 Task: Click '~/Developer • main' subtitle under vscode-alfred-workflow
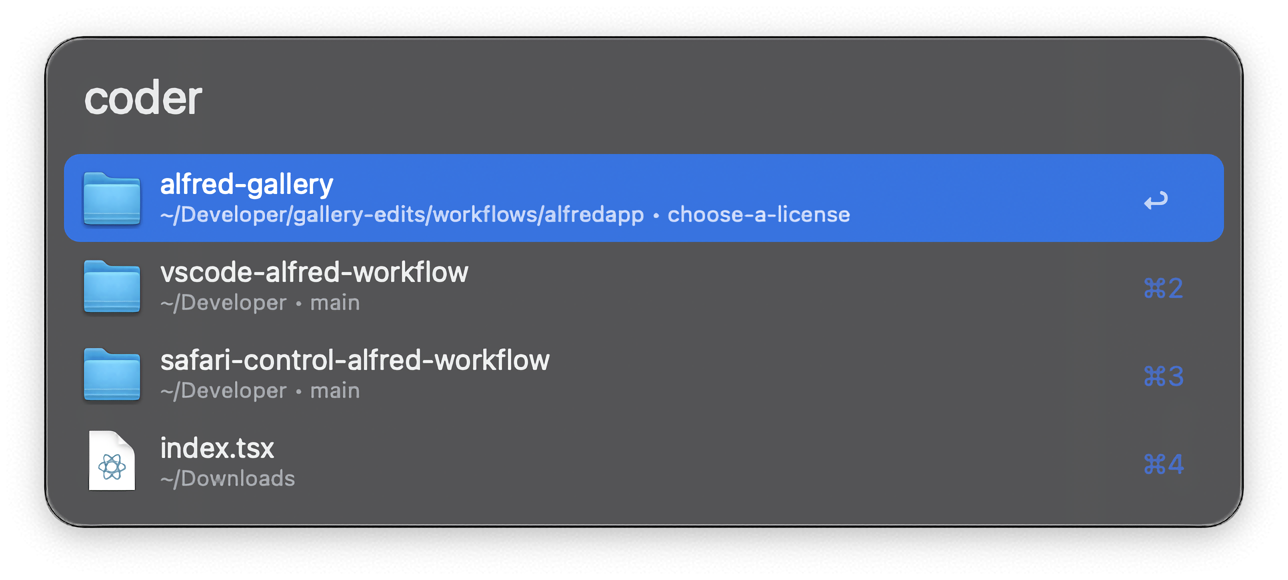259,303
